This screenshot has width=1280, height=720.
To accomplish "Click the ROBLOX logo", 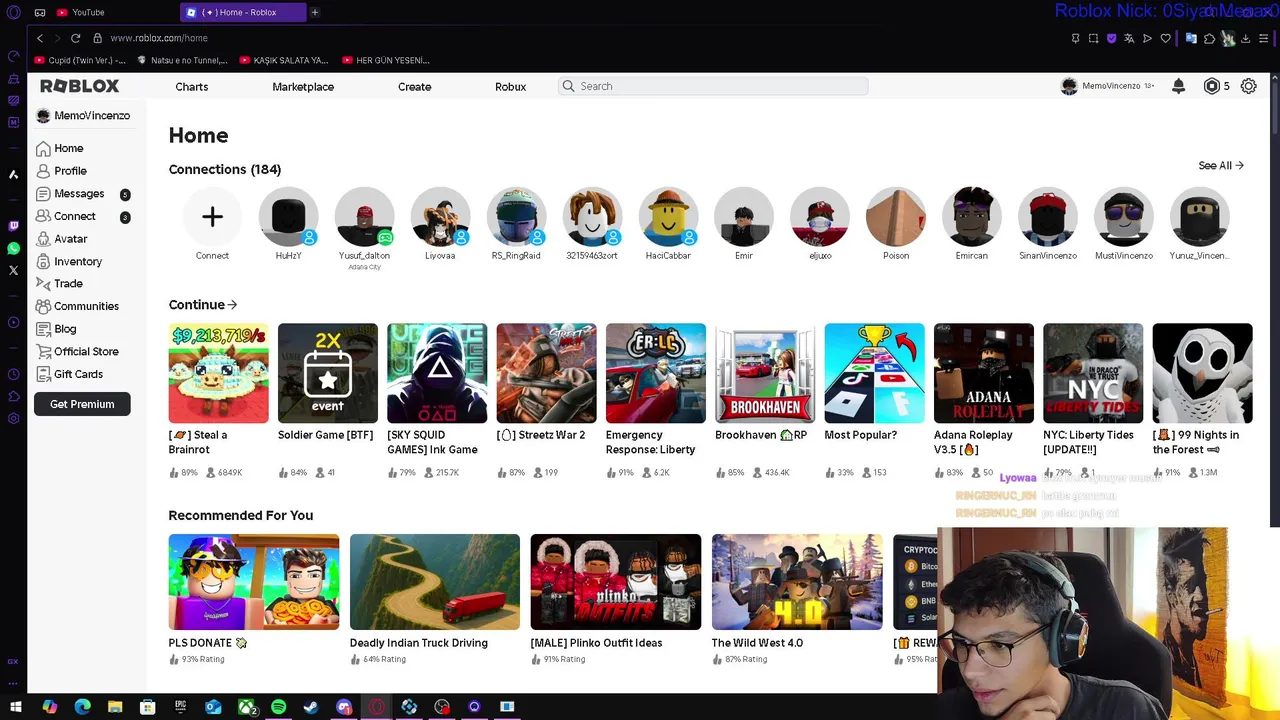I will coord(80,86).
